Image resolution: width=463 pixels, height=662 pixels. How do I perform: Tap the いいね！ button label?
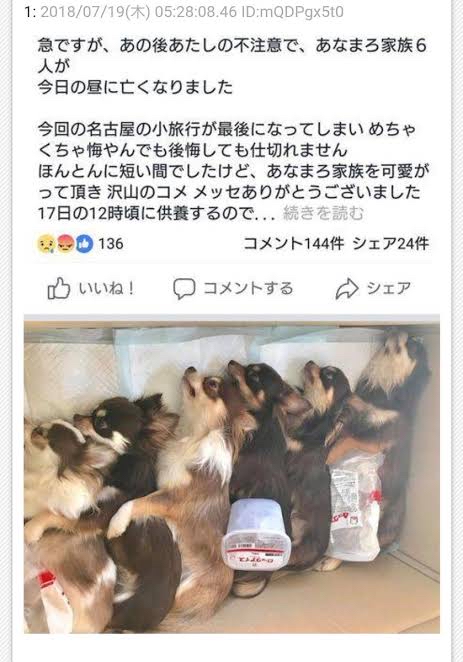pos(107,289)
